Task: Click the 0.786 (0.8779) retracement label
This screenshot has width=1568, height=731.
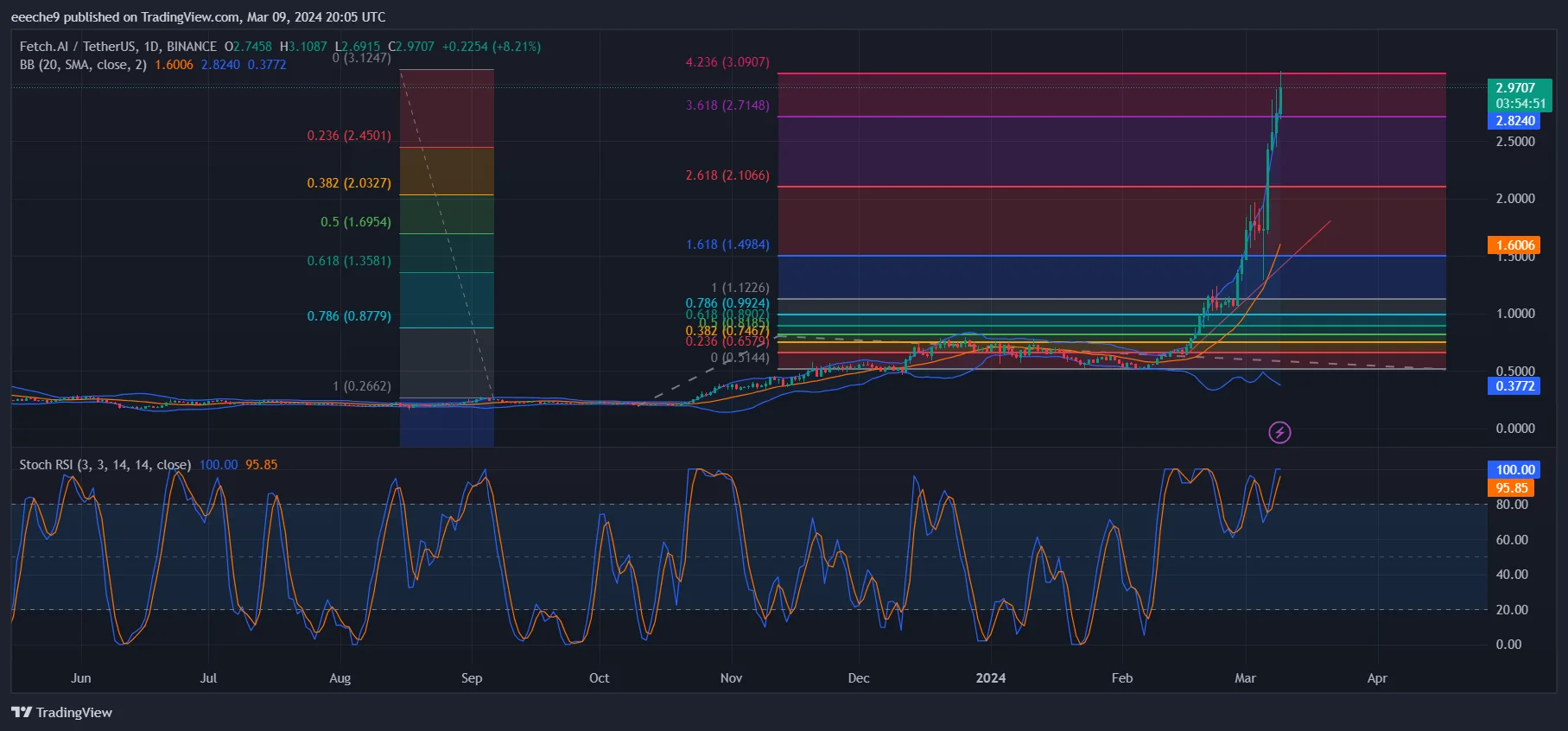Action: pyautogui.click(x=349, y=316)
